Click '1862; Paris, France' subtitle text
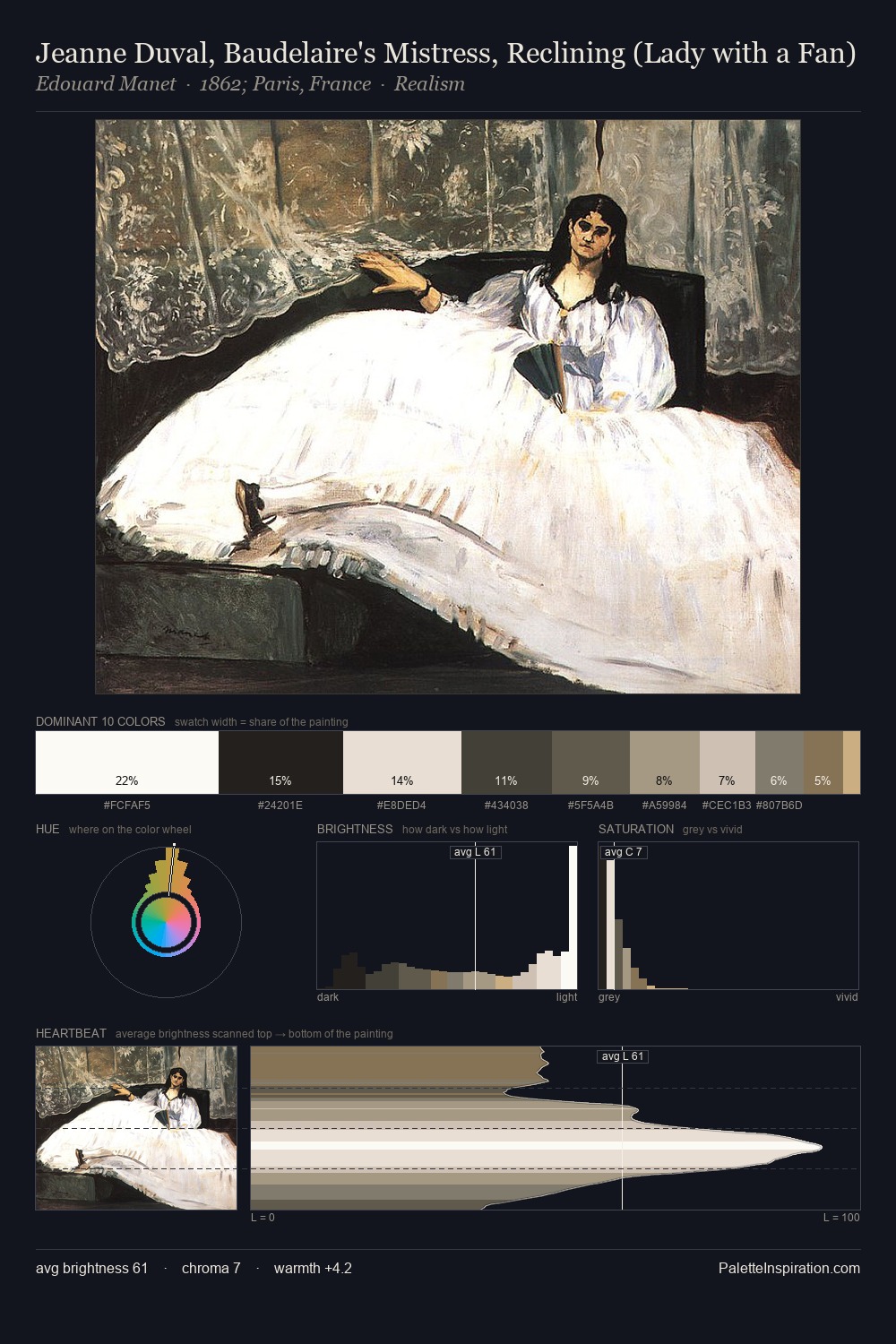Viewport: 896px width, 1344px height. 285,84
